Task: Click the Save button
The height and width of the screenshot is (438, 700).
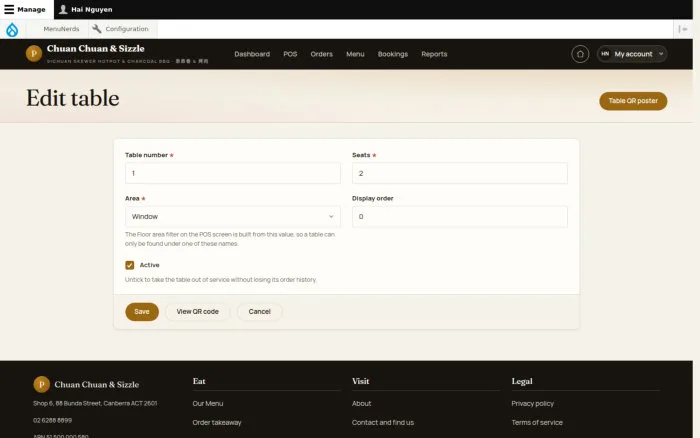Action: tap(142, 312)
